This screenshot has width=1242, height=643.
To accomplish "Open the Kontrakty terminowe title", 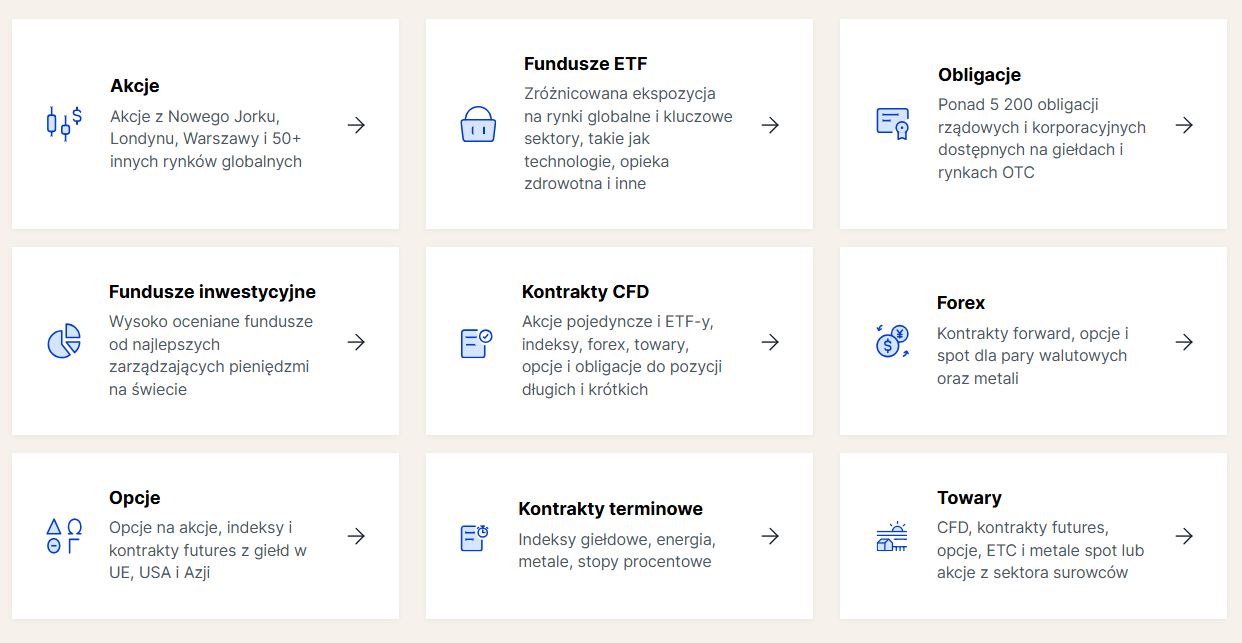I will 610,509.
